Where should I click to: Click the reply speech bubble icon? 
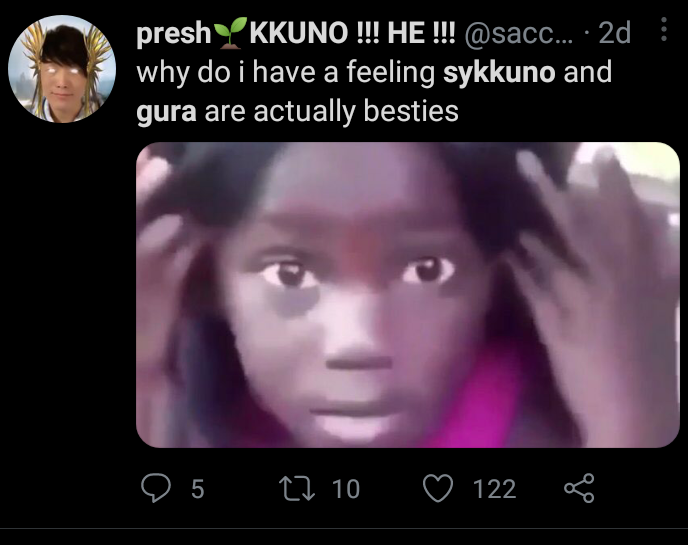(155, 488)
